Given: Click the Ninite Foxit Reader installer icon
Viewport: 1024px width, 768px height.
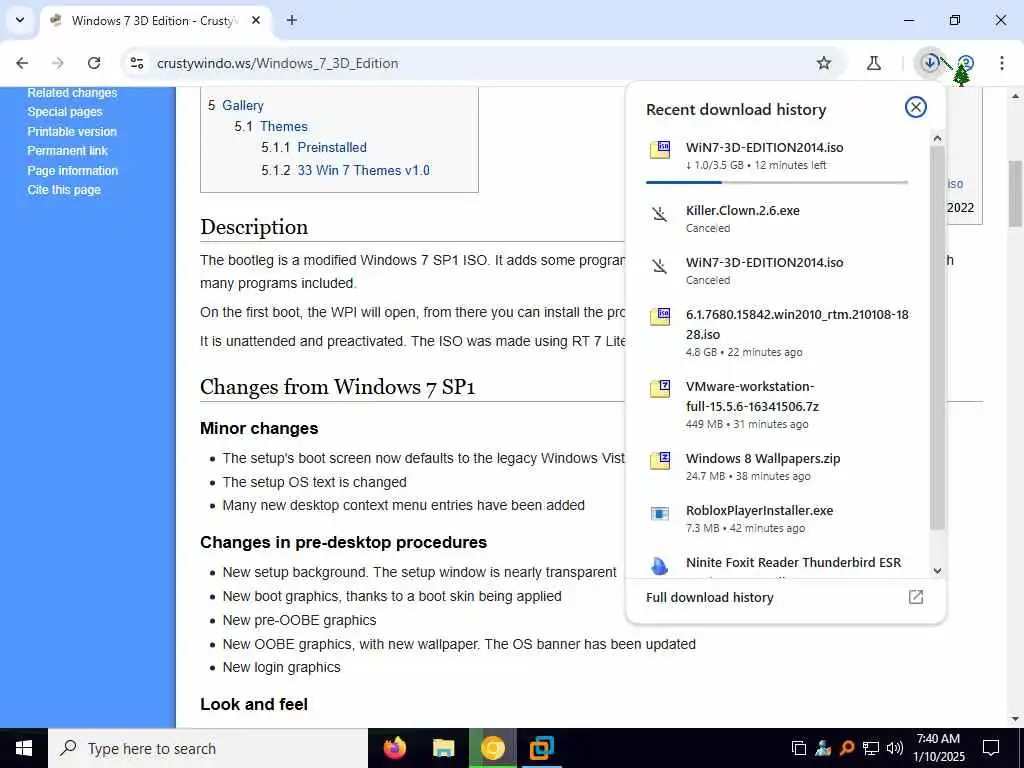Looking at the screenshot, I should (660, 566).
